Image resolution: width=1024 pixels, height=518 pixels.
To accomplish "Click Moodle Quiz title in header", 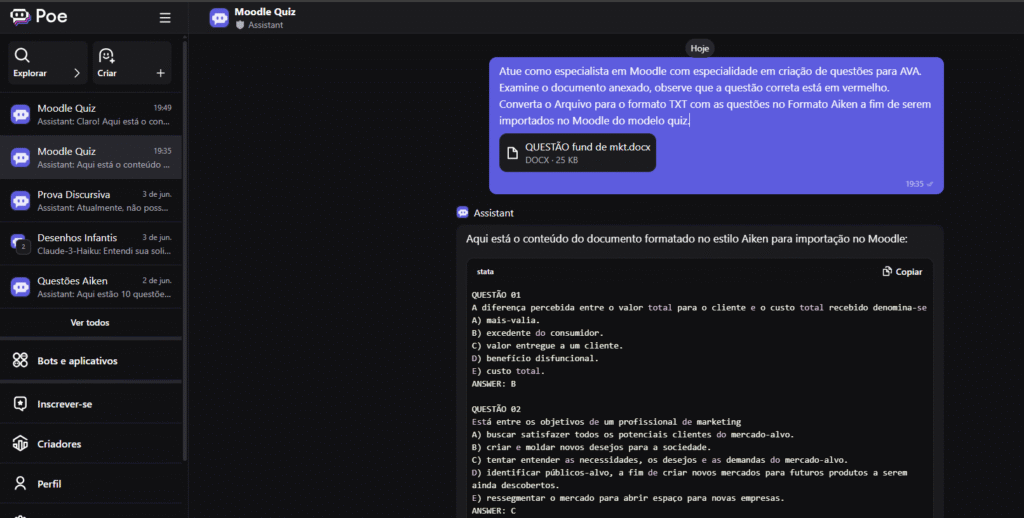I will tap(265, 12).
